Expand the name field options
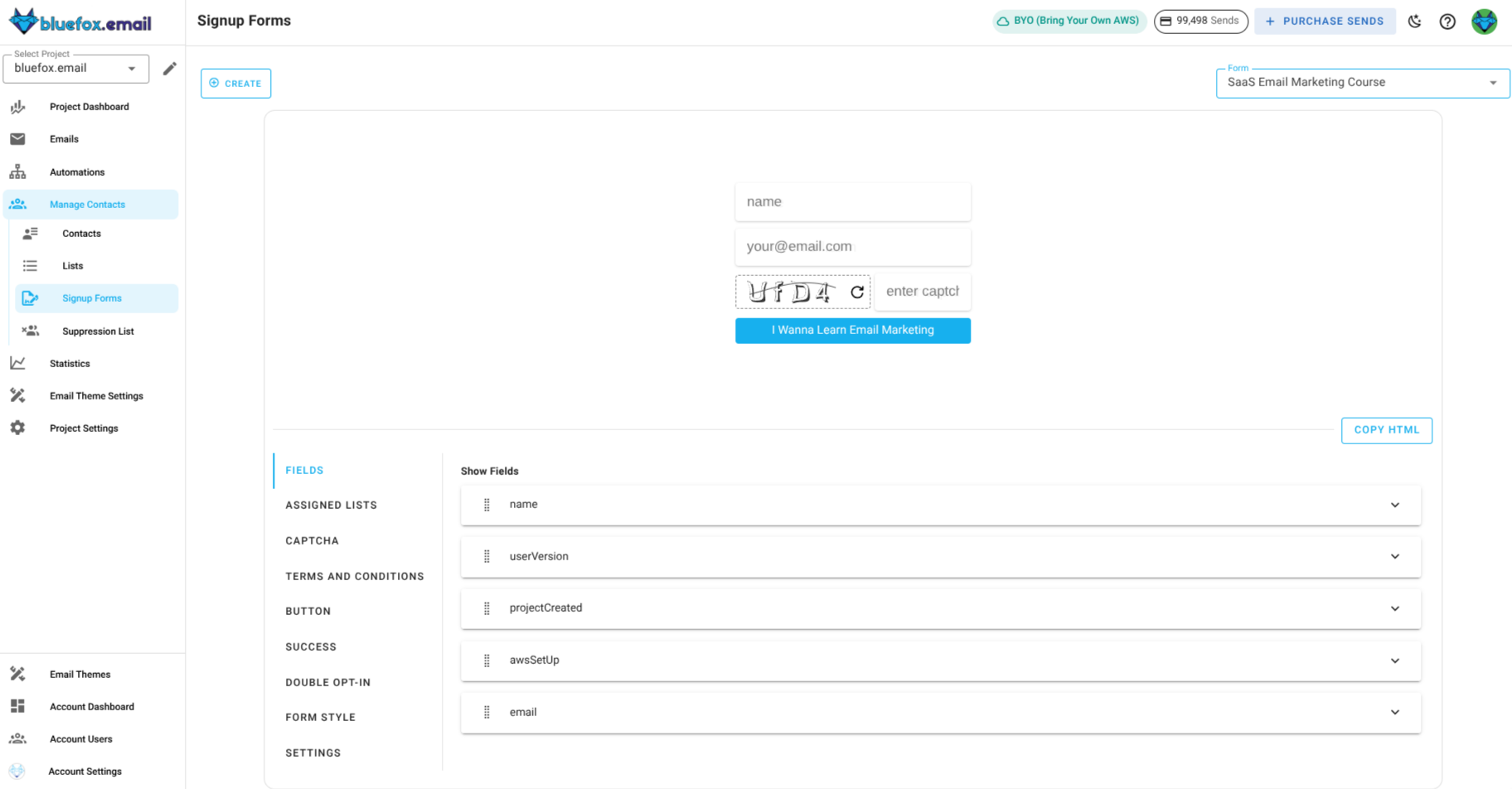The width and height of the screenshot is (1512, 789). pyautogui.click(x=1396, y=505)
